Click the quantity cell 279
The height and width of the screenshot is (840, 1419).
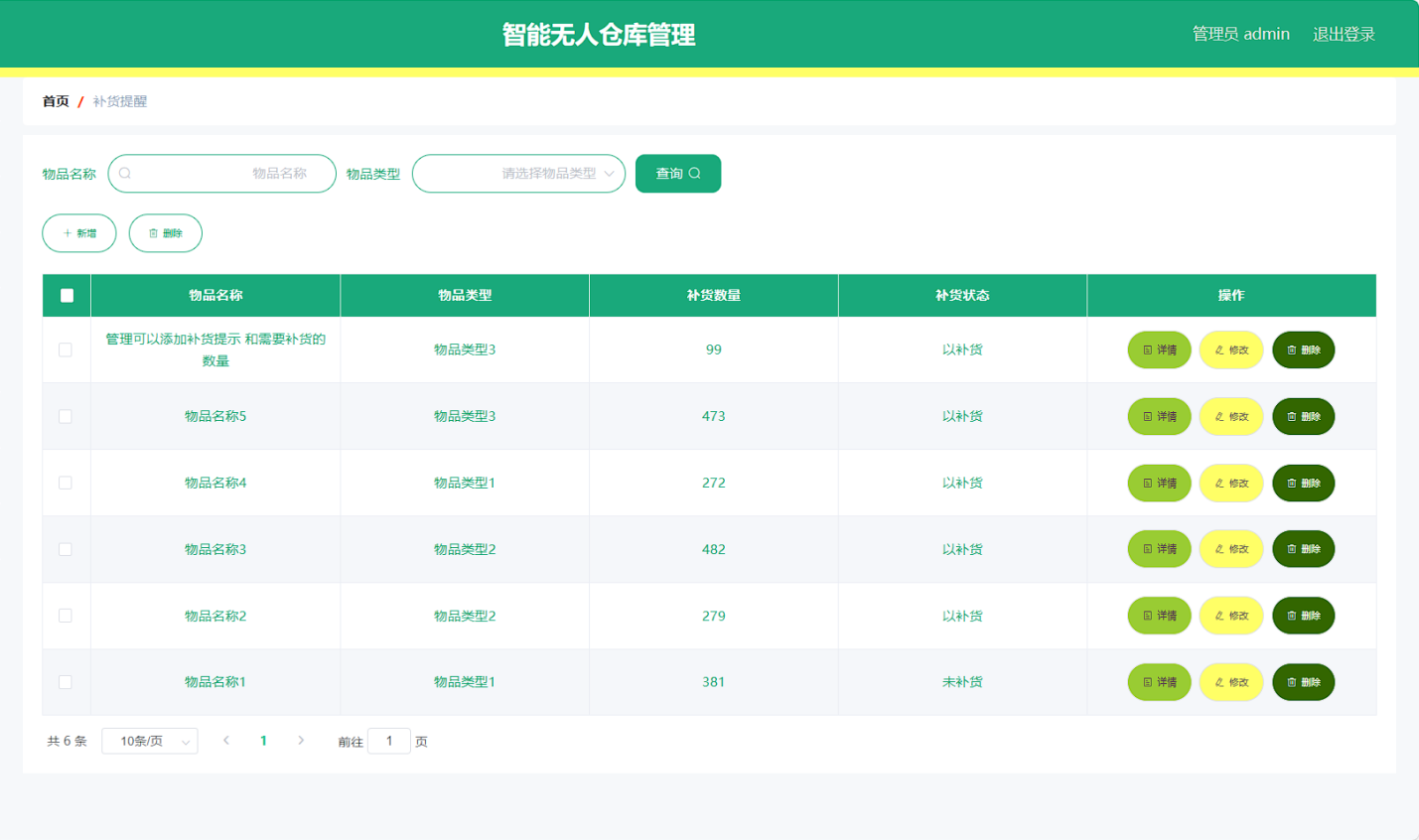coord(714,616)
